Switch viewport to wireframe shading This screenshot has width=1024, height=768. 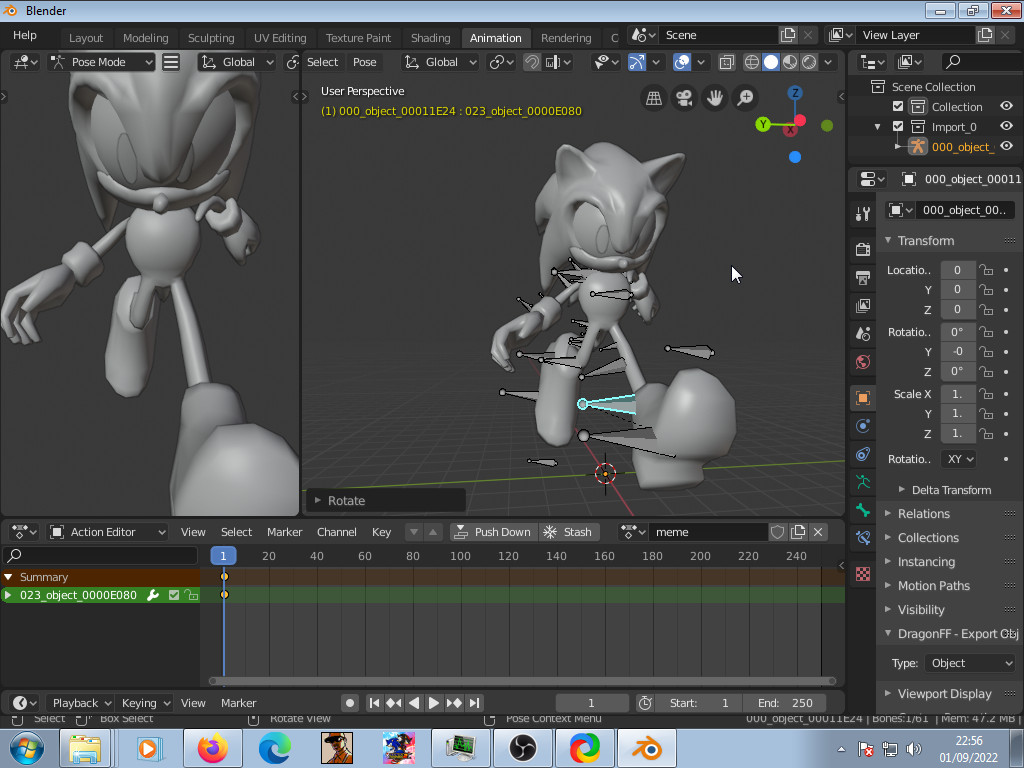[x=751, y=62]
